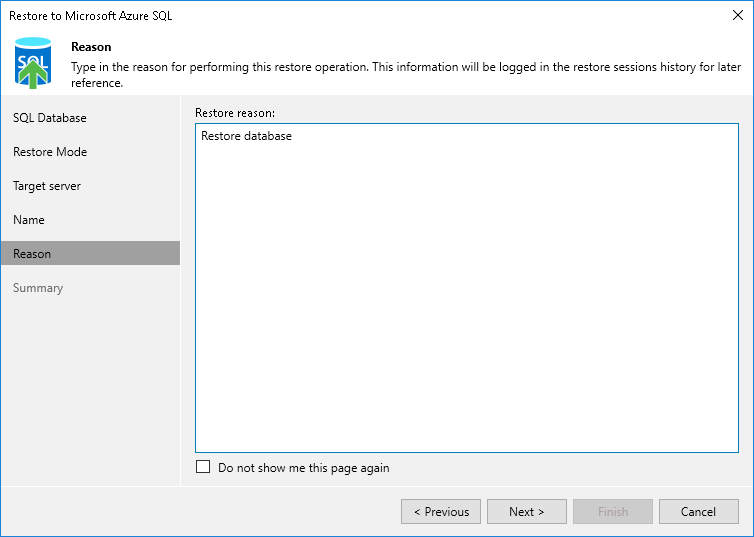Cancel the restore wizard
The height and width of the screenshot is (537, 754).
699,512
